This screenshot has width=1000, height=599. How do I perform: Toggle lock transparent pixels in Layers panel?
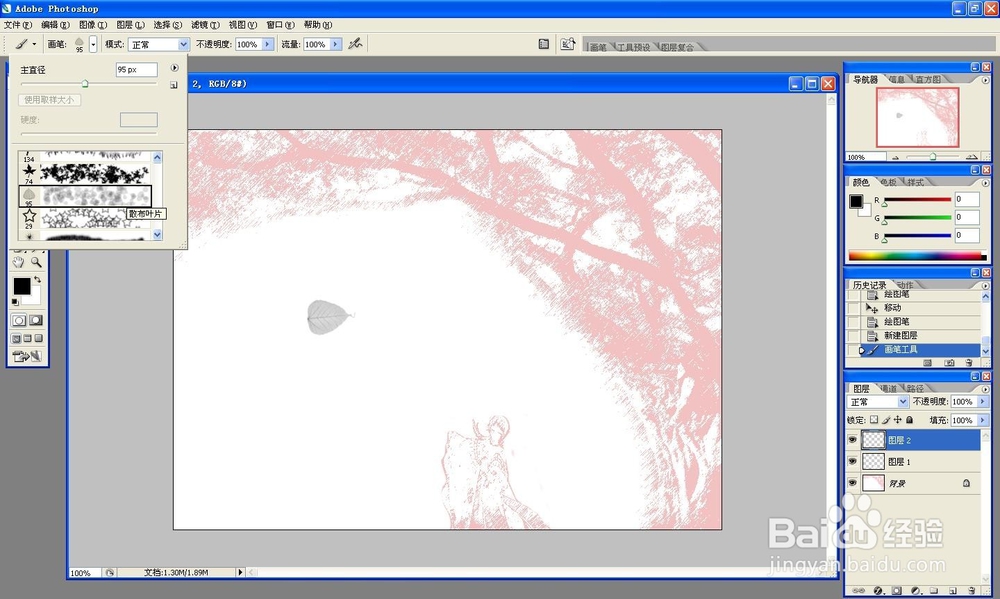click(x=874, y=420)
